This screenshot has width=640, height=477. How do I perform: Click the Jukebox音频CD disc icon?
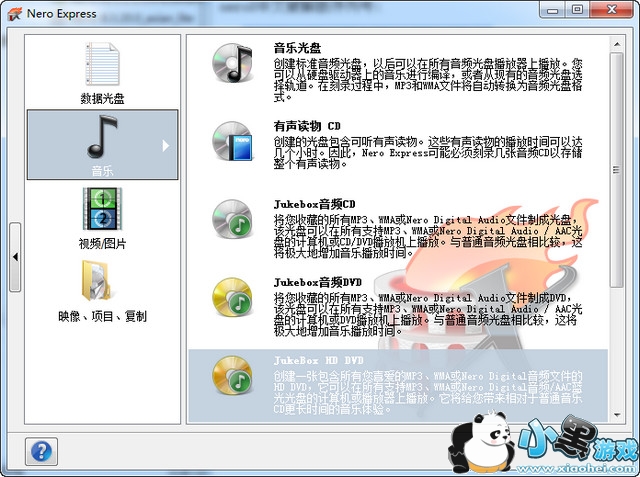coord(232,219)
